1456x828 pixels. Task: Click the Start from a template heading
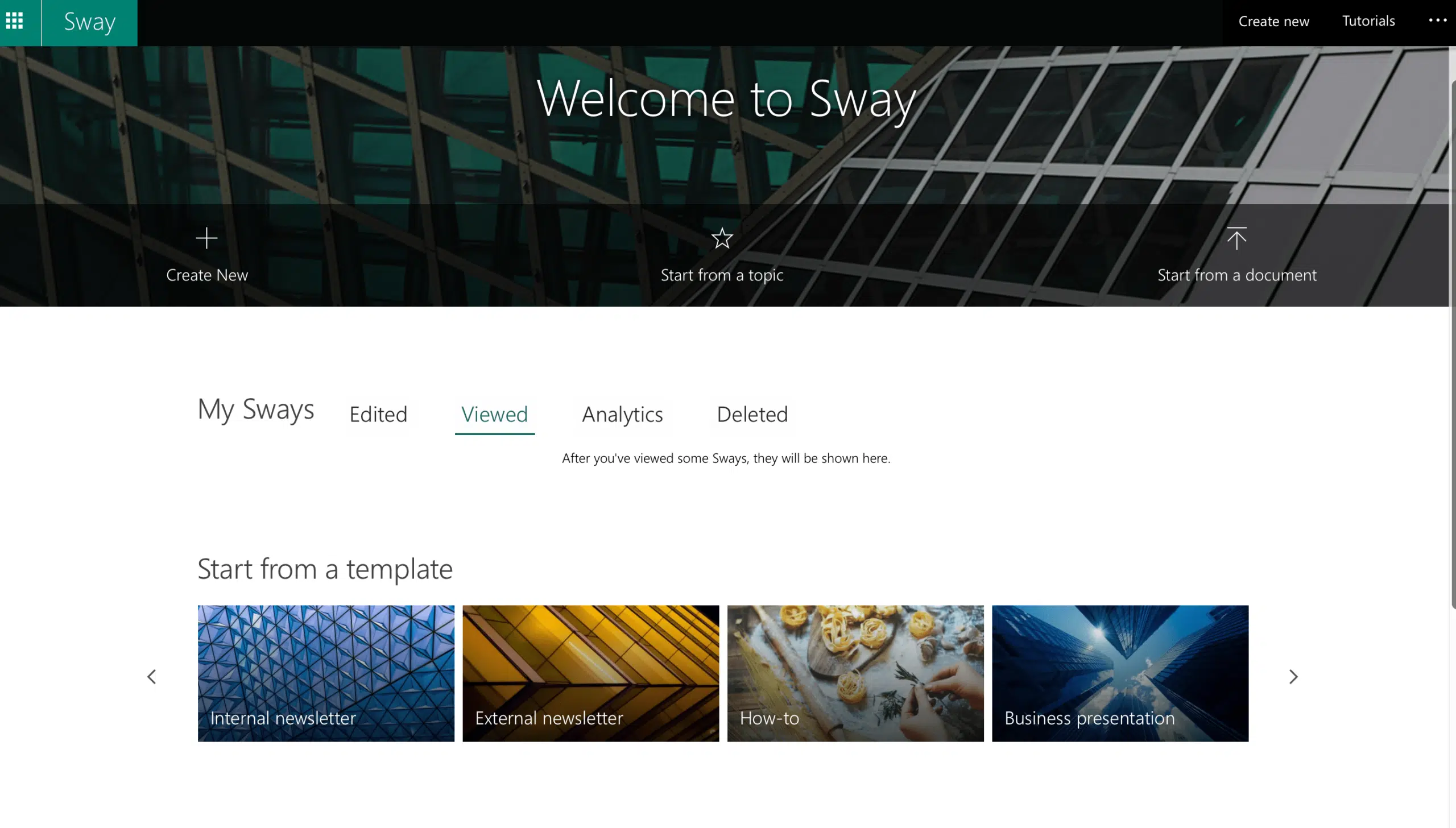(325, 569)
